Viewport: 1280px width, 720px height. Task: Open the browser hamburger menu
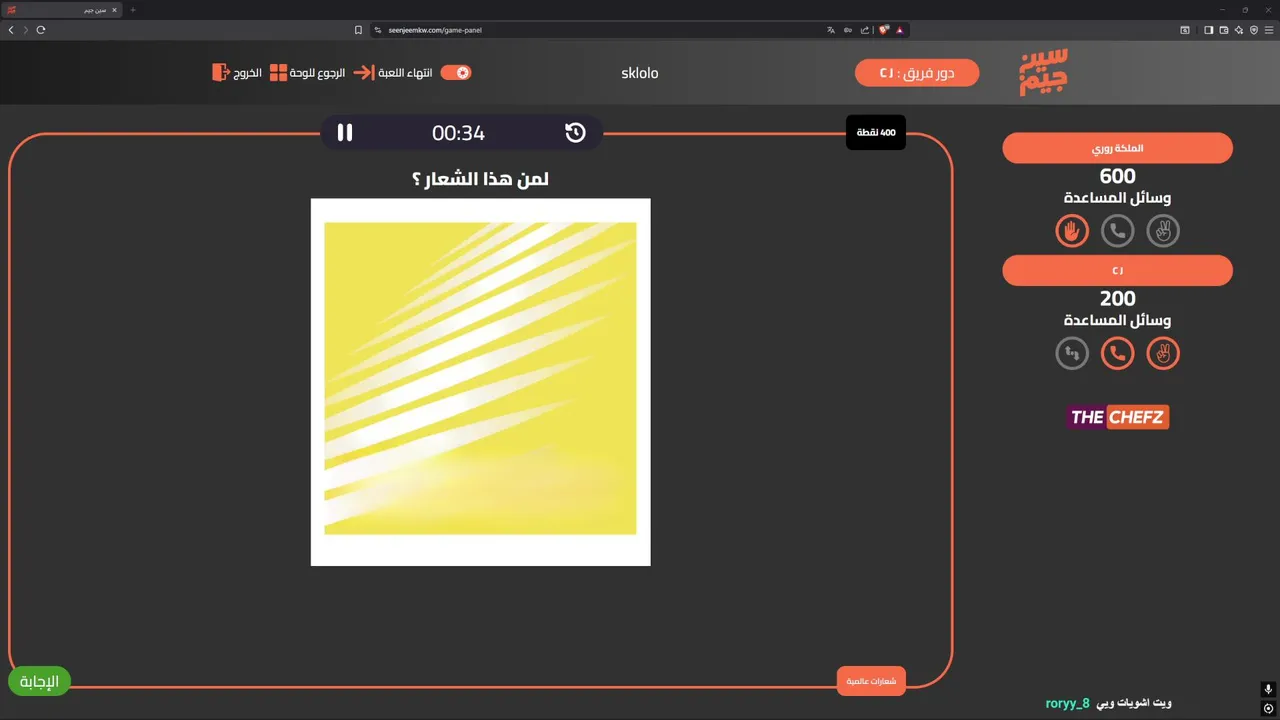coord(1269,30)
